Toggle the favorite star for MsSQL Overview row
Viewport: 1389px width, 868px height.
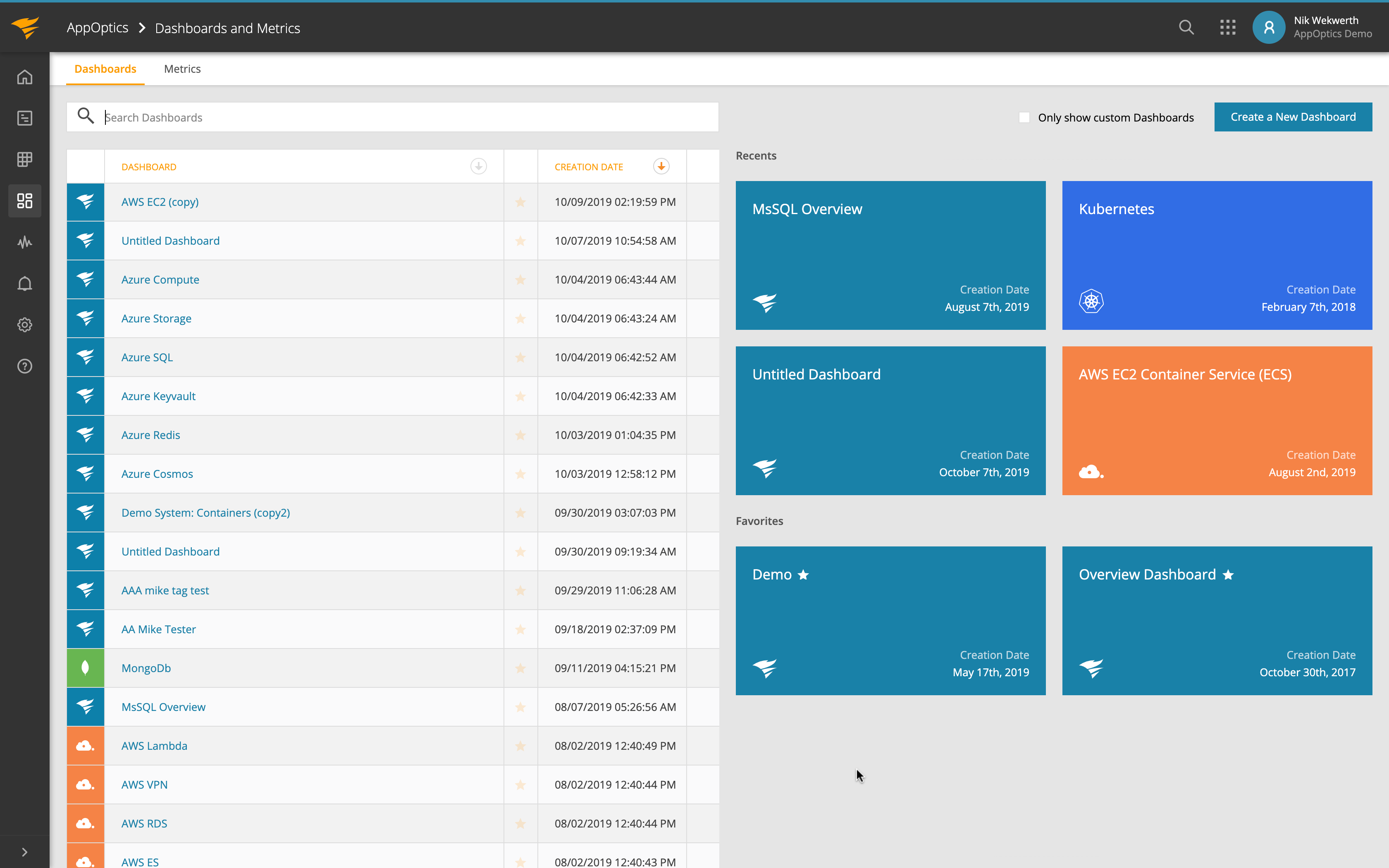520,707
